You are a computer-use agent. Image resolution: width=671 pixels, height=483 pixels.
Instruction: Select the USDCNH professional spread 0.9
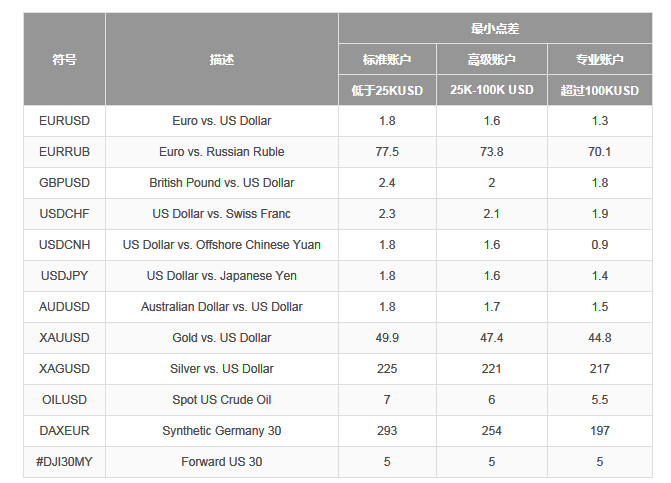600,245
